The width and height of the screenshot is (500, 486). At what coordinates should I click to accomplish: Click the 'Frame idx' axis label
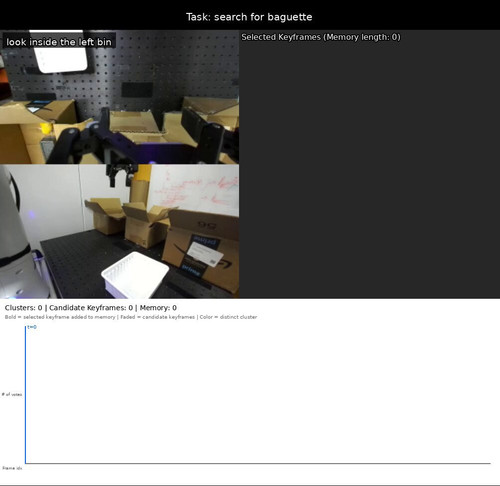[x=12, y=468]
